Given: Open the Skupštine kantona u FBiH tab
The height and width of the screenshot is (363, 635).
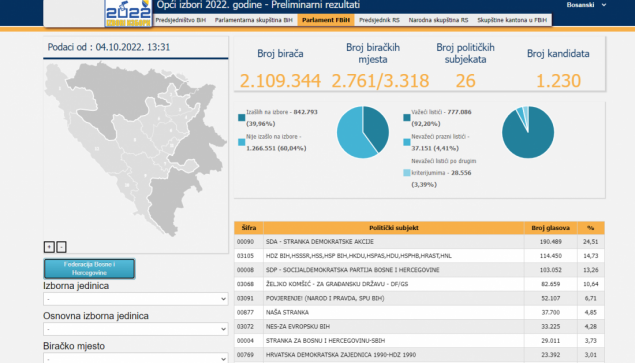Looking at the screenshot, I should [512, 20].
